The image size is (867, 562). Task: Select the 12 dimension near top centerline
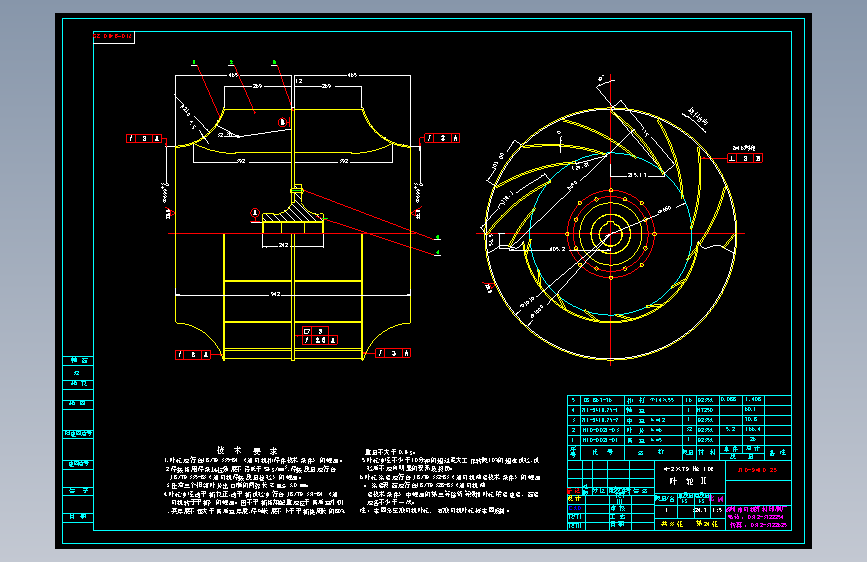pyautogui.click(x=299, y=81)
